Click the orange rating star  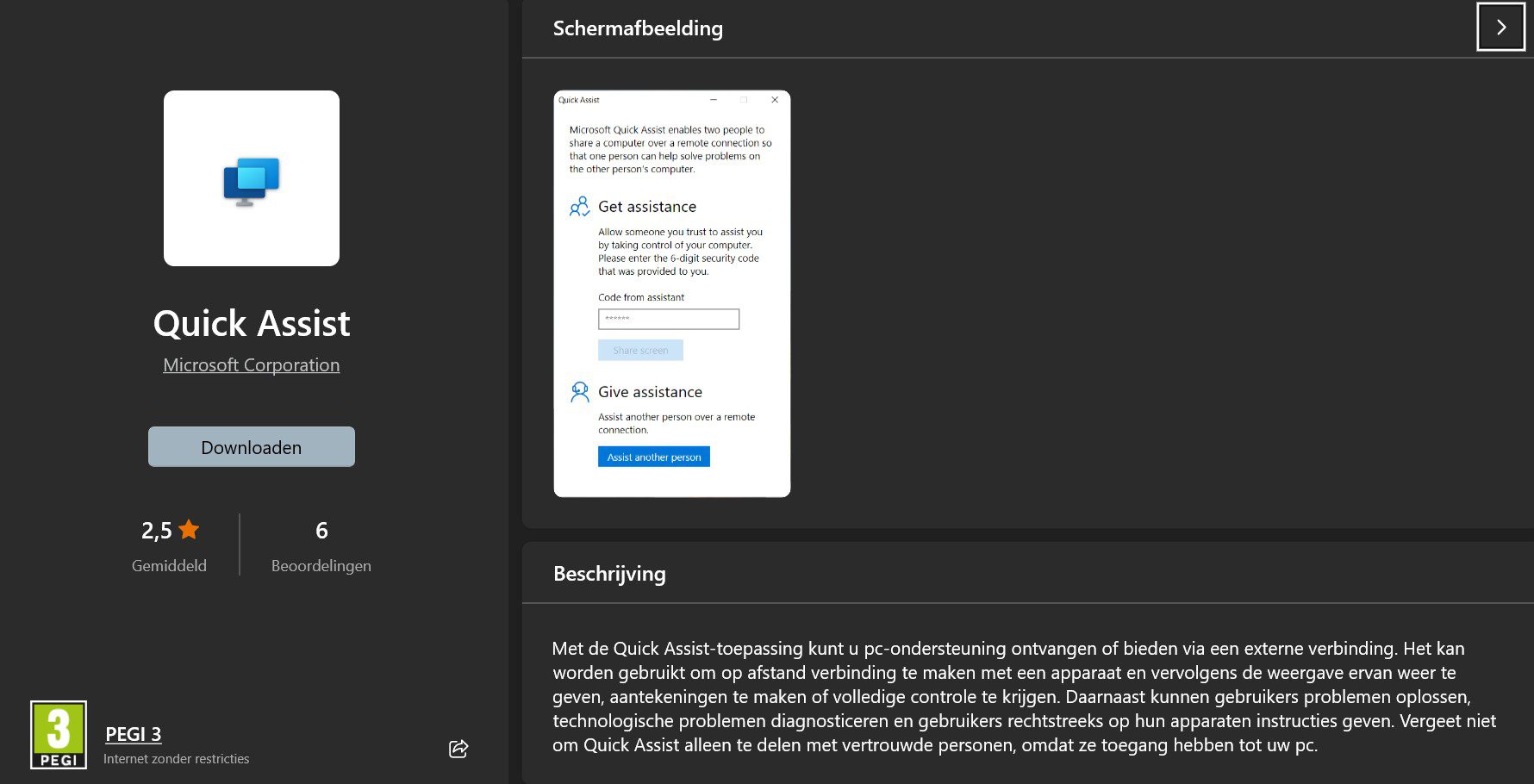189,530
